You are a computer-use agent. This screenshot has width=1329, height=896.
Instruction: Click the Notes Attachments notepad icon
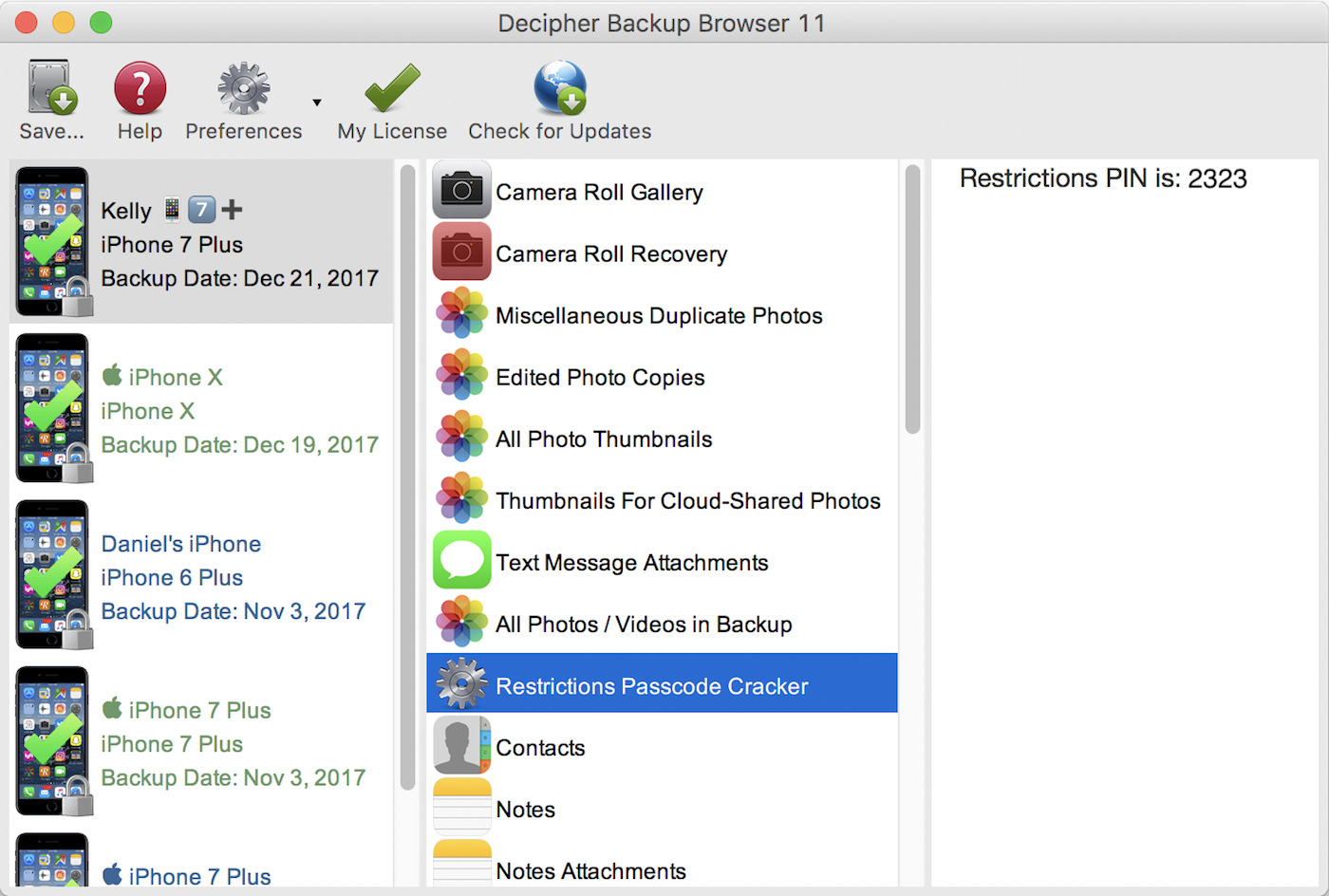pos(462,864)
